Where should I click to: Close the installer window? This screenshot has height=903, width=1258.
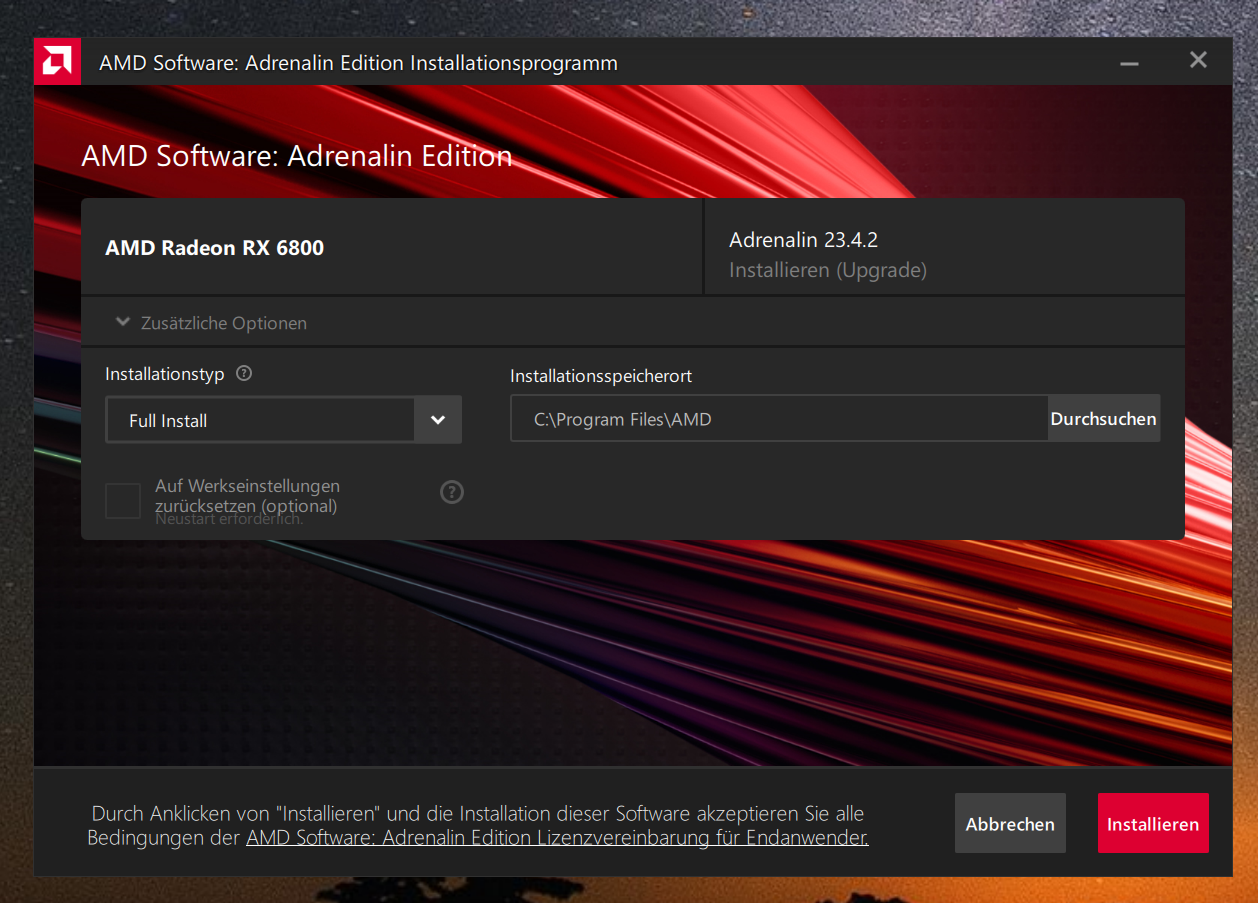click(1198, 60)
